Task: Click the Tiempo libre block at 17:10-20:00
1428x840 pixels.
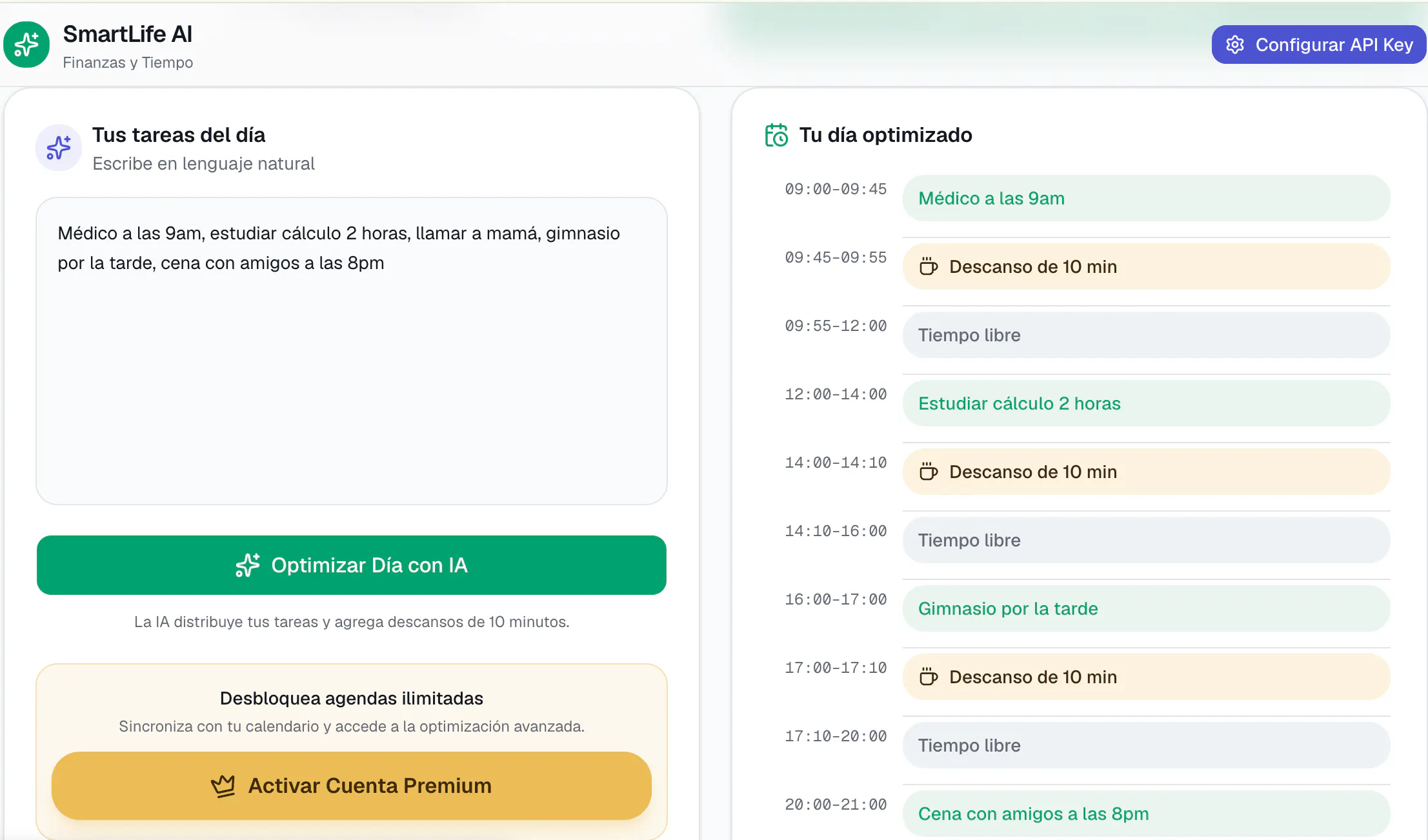Action: (1147, 745)
